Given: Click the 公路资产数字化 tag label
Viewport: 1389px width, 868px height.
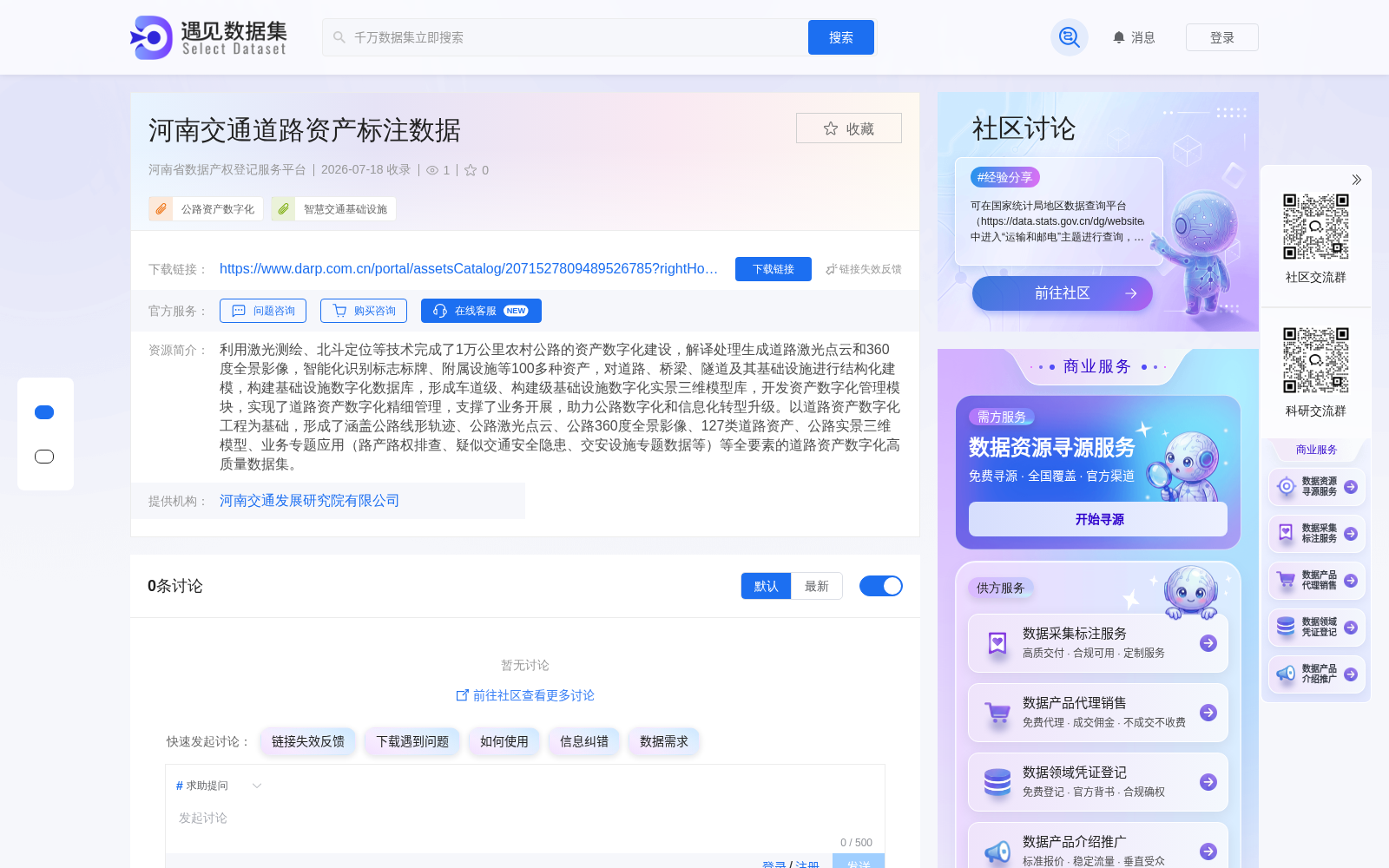Looking at the screenshot, I should 218,209.
